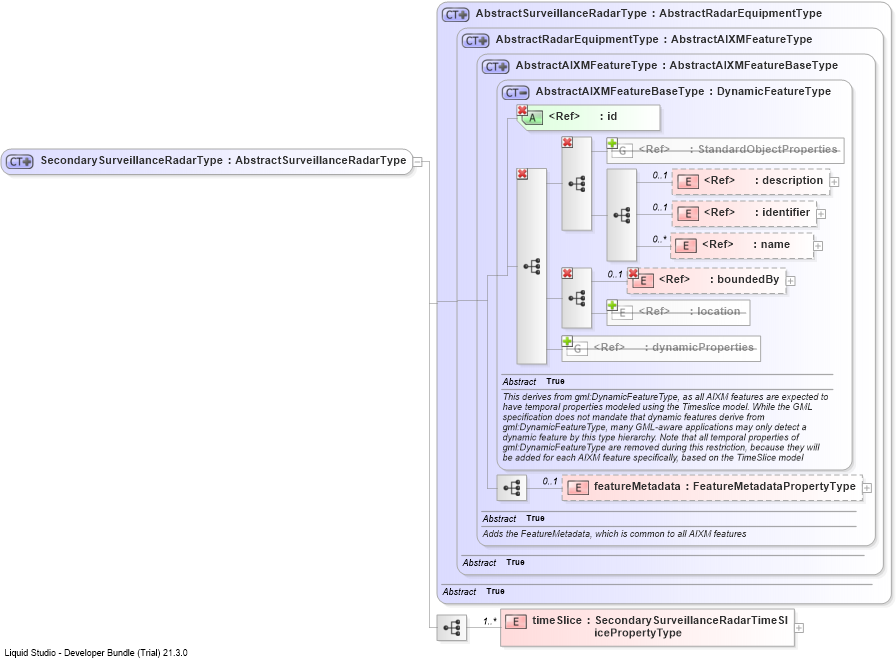Image resolution: width=896 pixels, height=658 pixels.
Task: Click the ': identifier' element label
Action: coord(783,212)
